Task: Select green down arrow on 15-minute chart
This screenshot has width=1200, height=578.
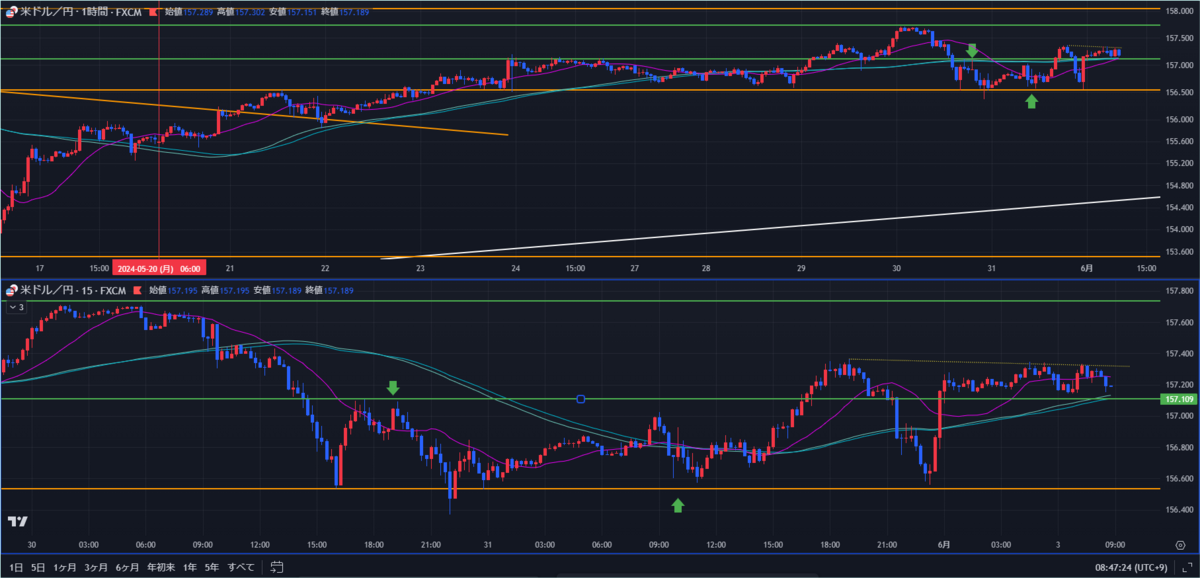Action: [x=393, y=387]
